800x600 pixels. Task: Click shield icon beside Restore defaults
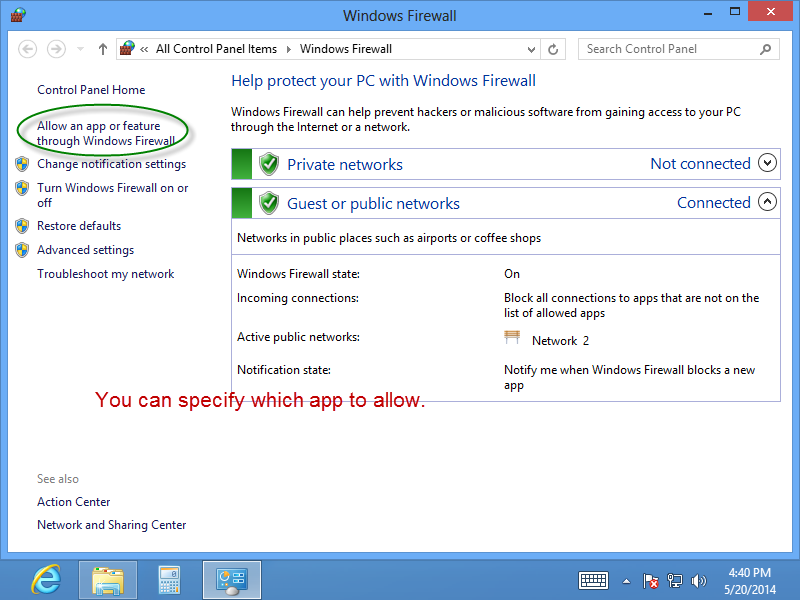[22, 226]
